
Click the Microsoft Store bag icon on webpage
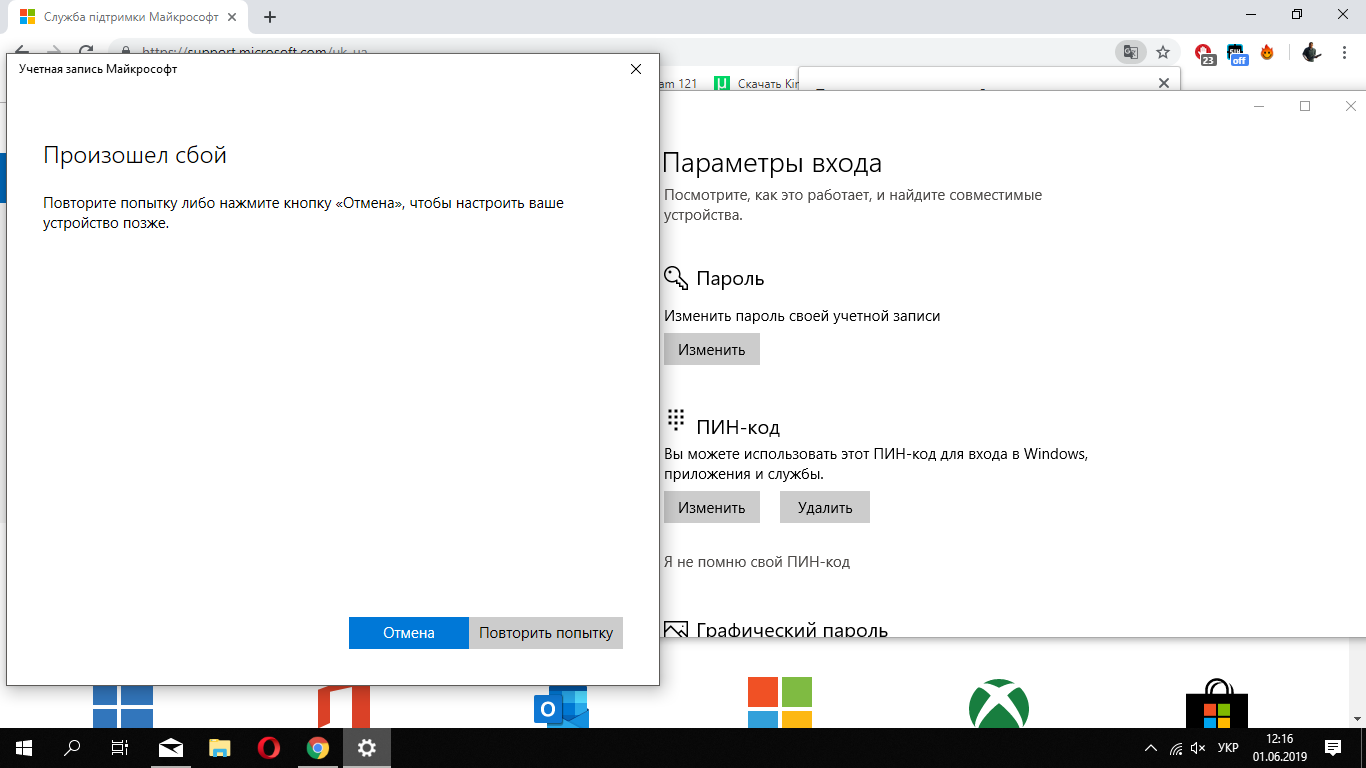(x=1216, y=704)
